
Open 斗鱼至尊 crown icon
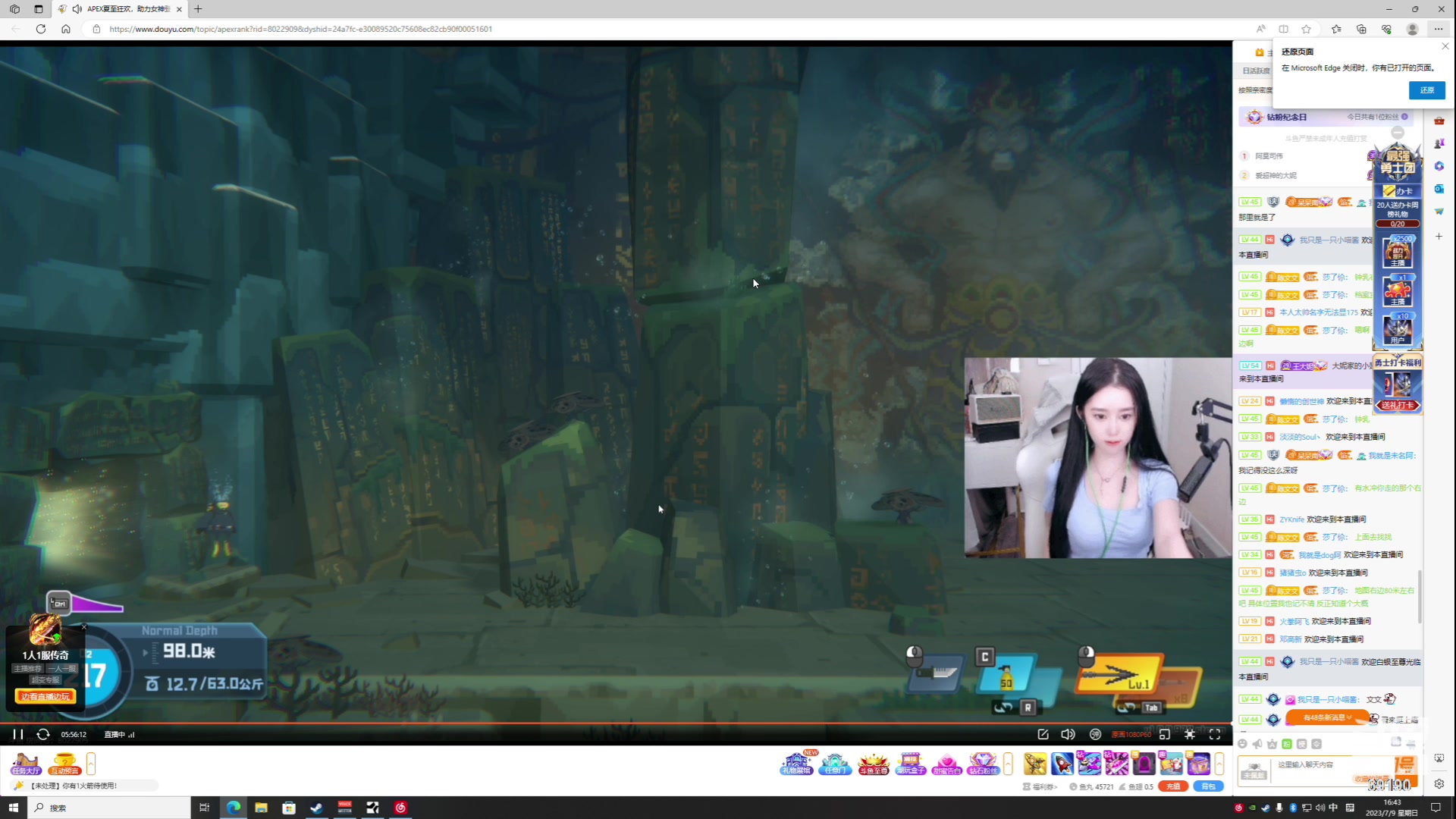(873, 764)
